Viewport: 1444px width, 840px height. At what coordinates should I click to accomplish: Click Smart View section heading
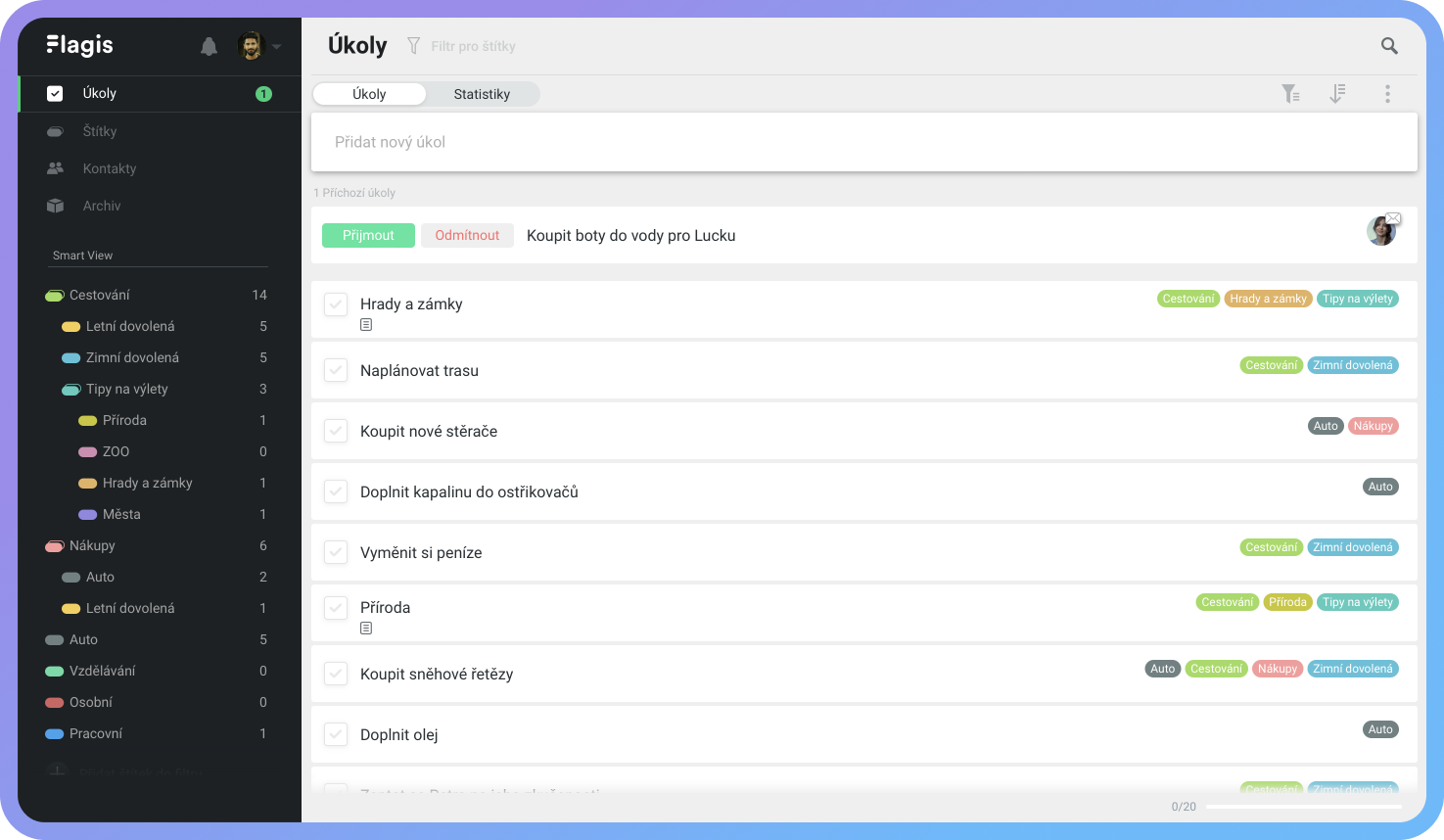[x=82, y=256]
